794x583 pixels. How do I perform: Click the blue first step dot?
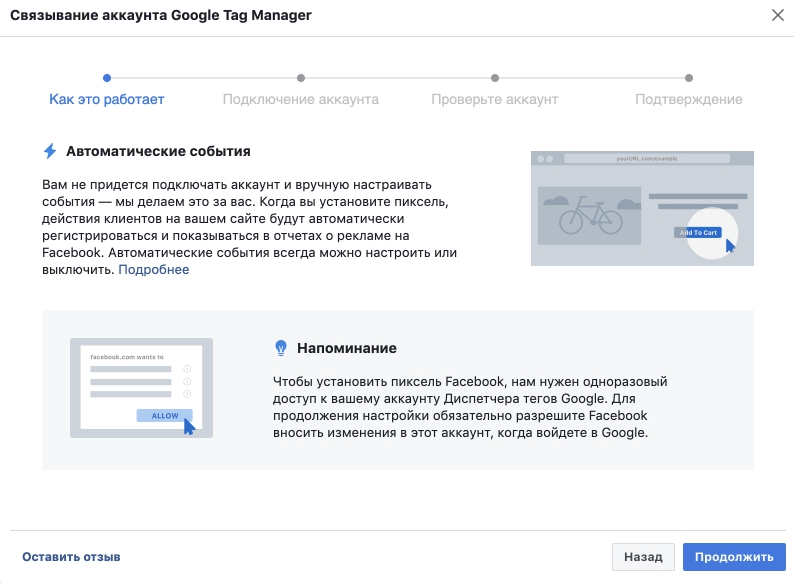coord(107,78)
